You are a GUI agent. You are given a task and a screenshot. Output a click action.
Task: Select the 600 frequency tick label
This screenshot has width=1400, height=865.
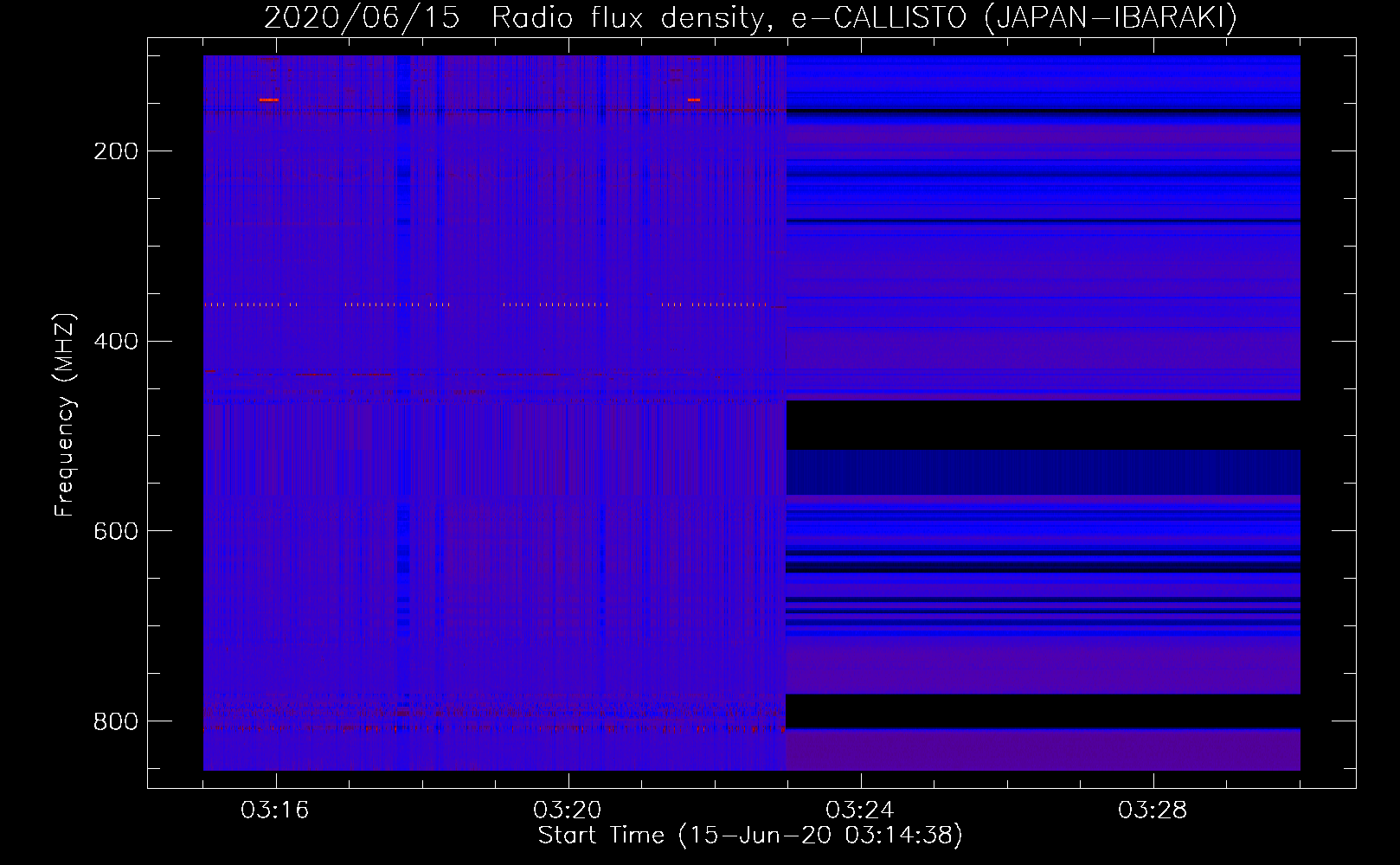coord(116,531)
